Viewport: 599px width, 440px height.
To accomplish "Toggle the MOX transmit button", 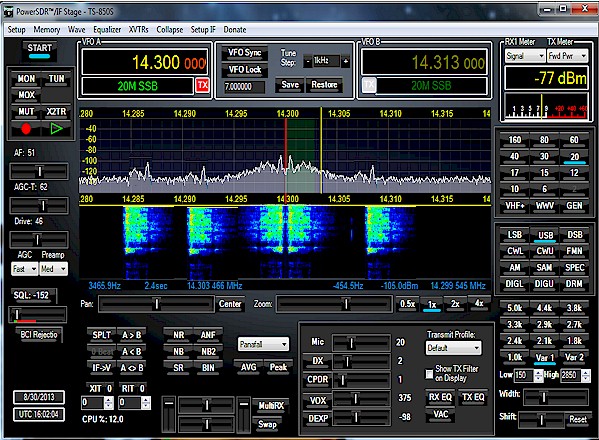I will [x=26, y=95].
